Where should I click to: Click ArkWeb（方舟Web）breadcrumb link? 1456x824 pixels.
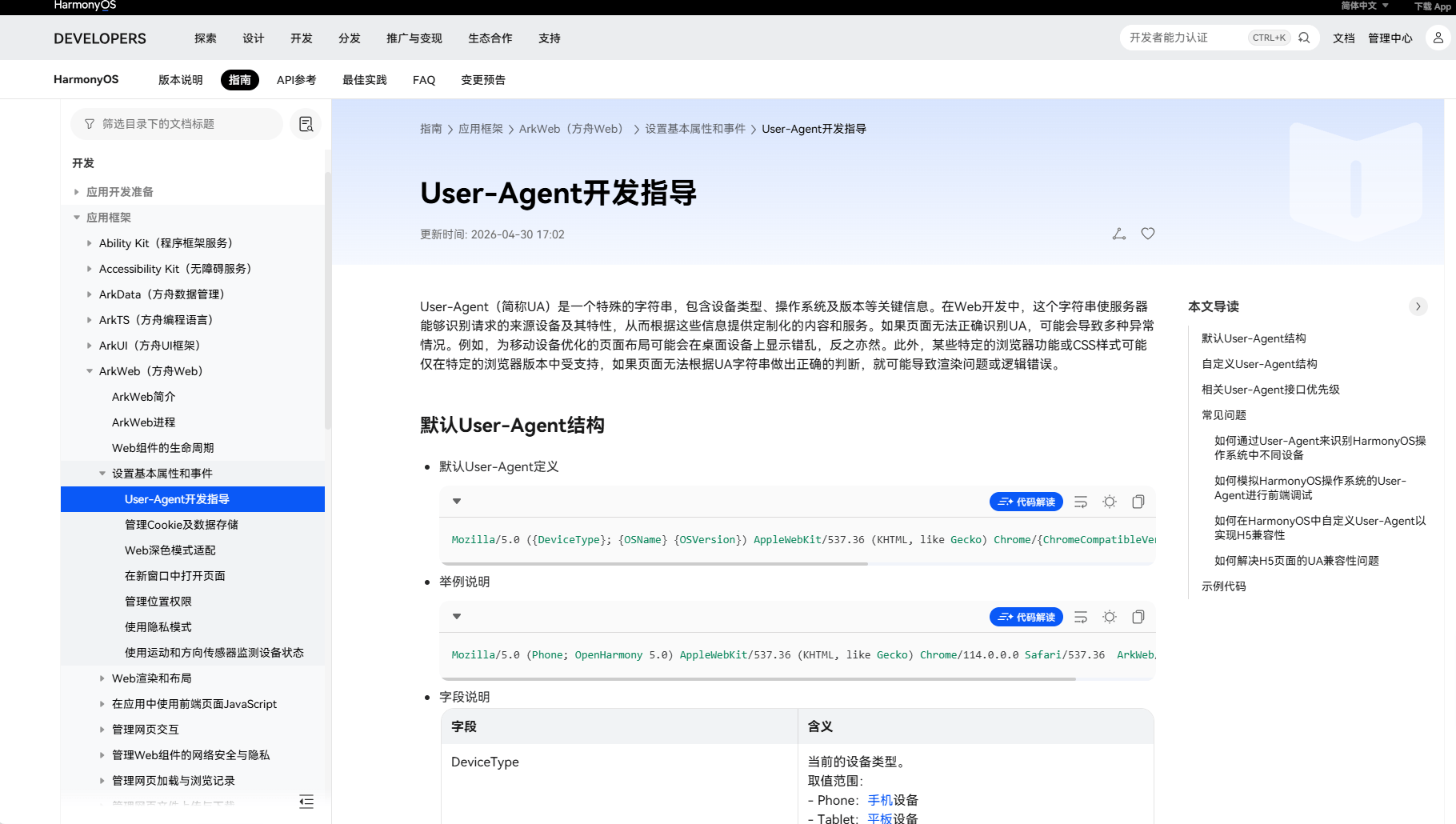point(574,129)
